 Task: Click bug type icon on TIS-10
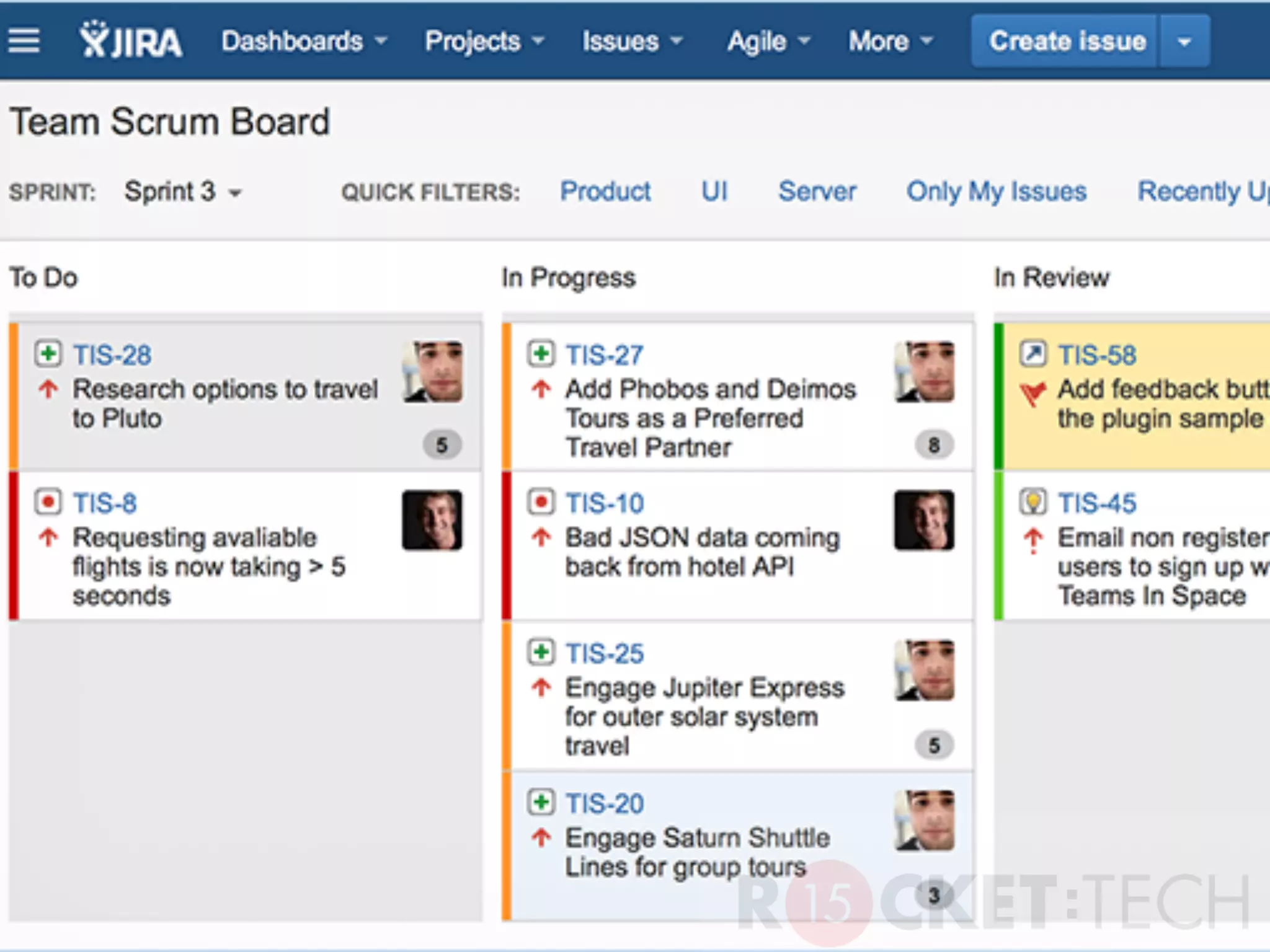pos(541,502)
